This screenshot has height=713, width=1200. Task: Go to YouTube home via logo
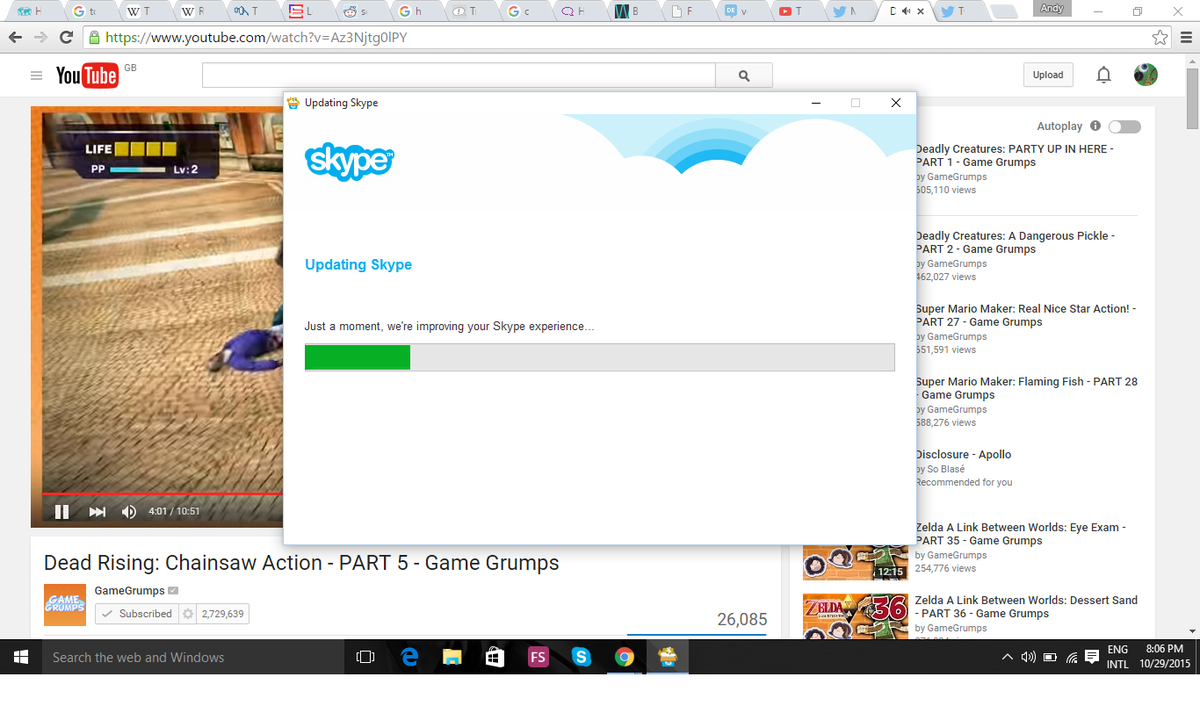tap(87, 75)
